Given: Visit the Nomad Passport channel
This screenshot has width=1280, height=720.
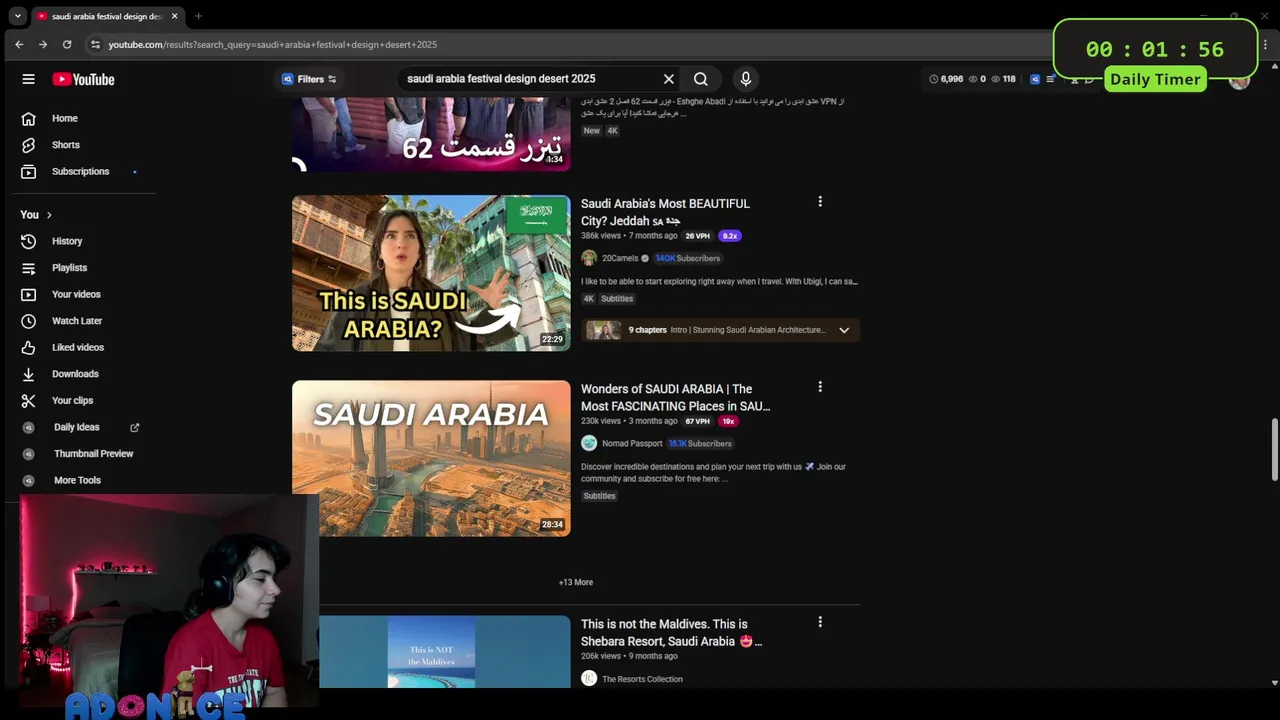Looking at the screenshot, I should 632,443.
